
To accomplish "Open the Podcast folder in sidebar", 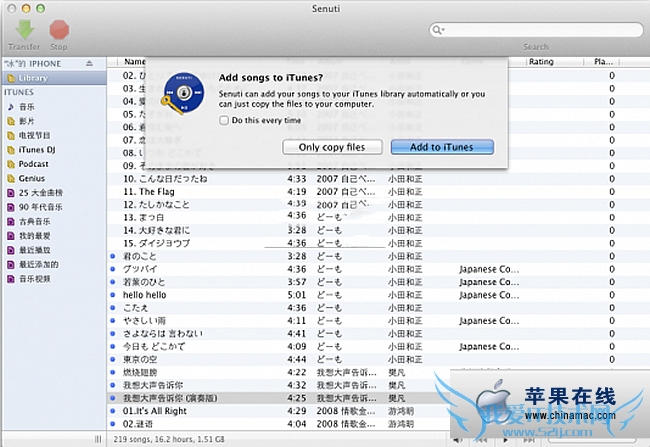I will (33, 163).
